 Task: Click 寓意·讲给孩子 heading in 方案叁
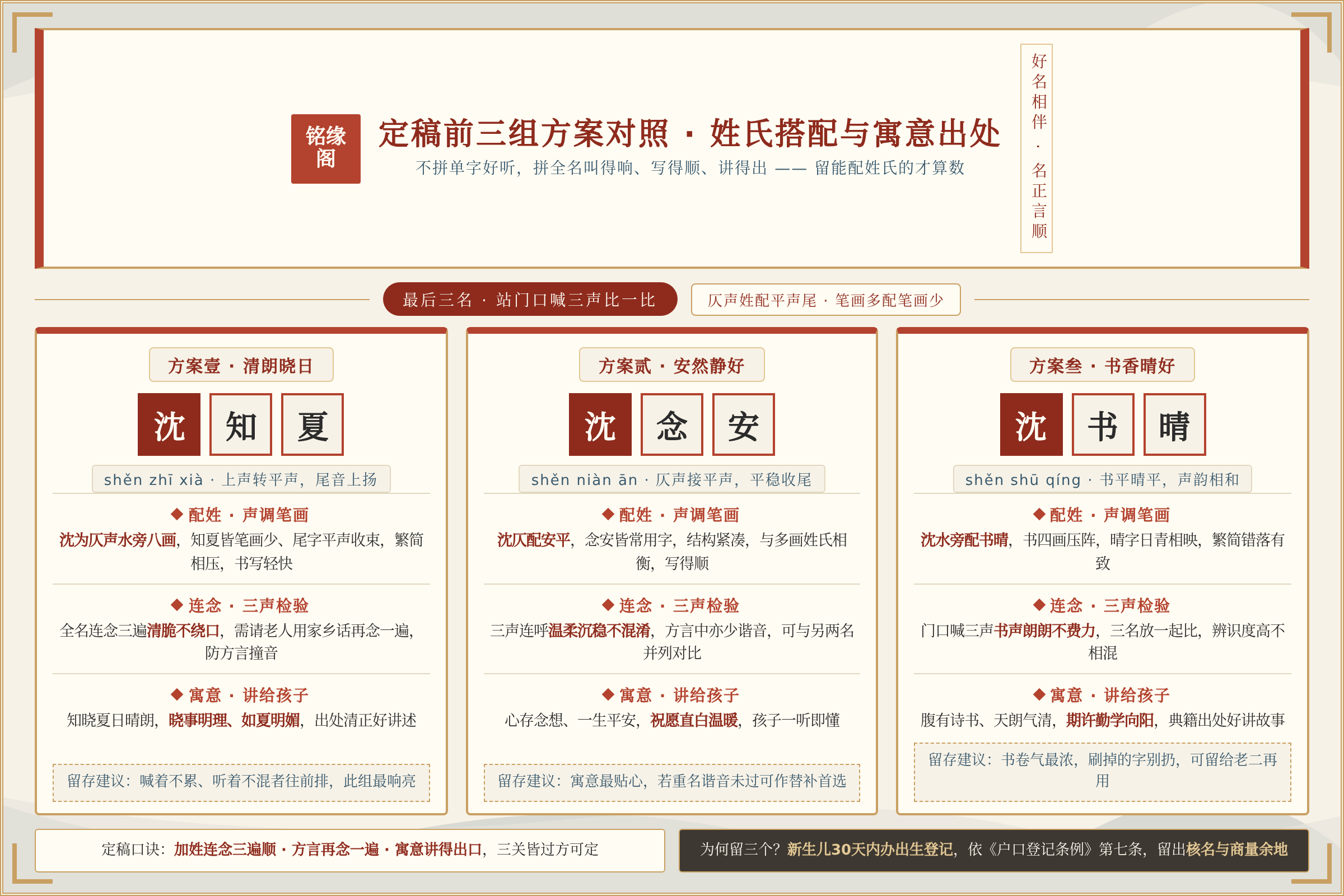coord(1102,695)
